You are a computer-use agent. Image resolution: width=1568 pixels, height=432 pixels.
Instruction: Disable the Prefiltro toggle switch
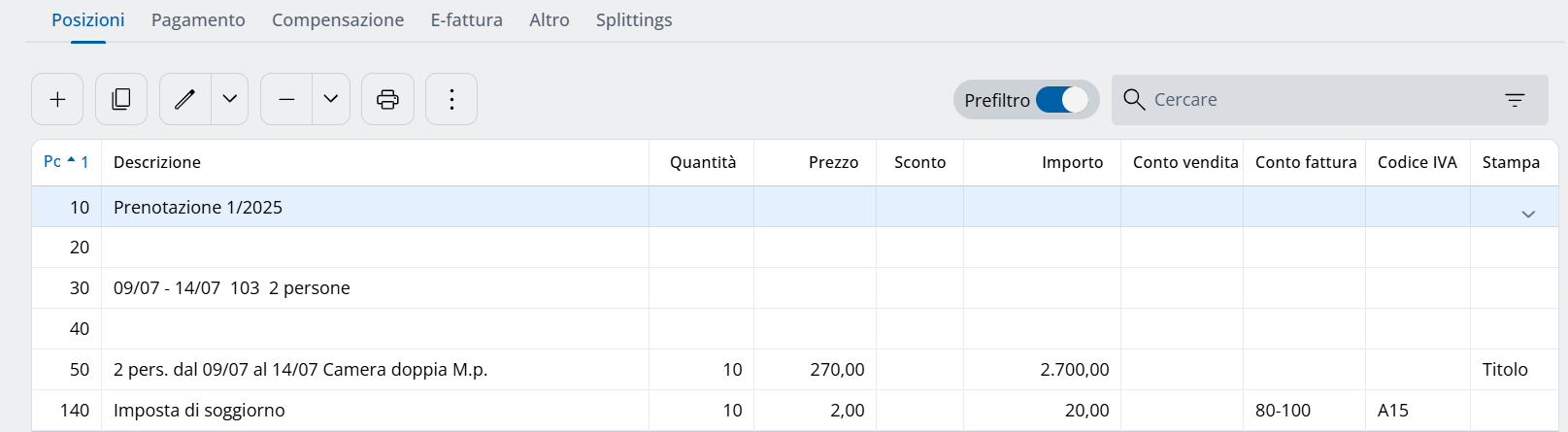[1061, 100]
